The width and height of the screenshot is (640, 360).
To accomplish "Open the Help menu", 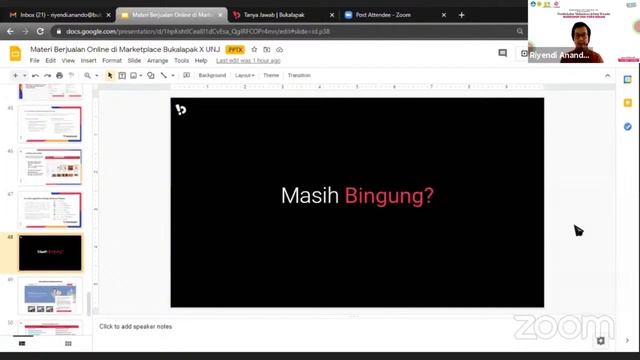I will tap(201, 60).
